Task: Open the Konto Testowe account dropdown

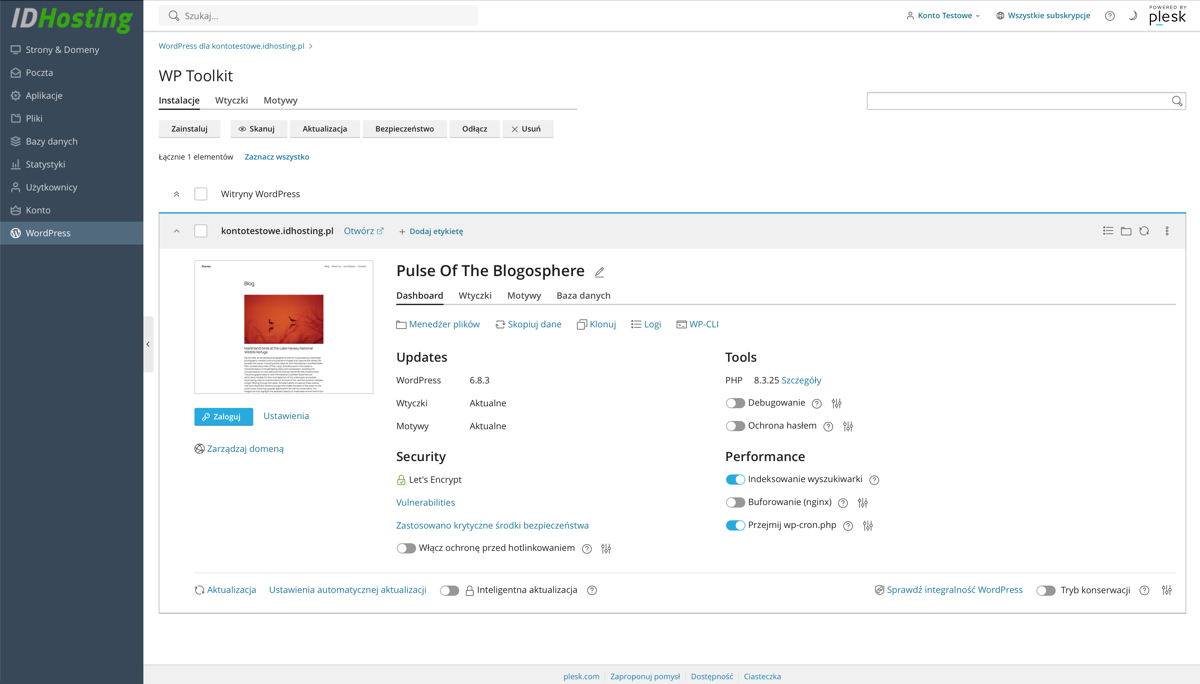Action: click(x=943, y=16)
